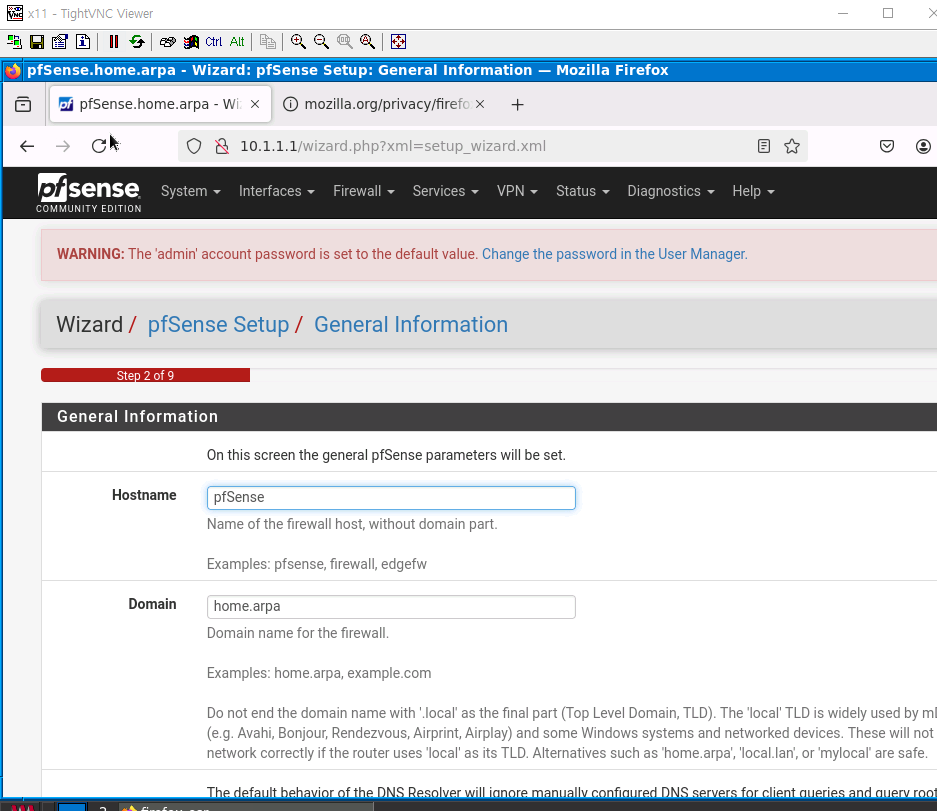
Task: Click the text 'Examples: pfsense, firewall, edgefw'
Action: pyautogui.click(x=317, y=564)
